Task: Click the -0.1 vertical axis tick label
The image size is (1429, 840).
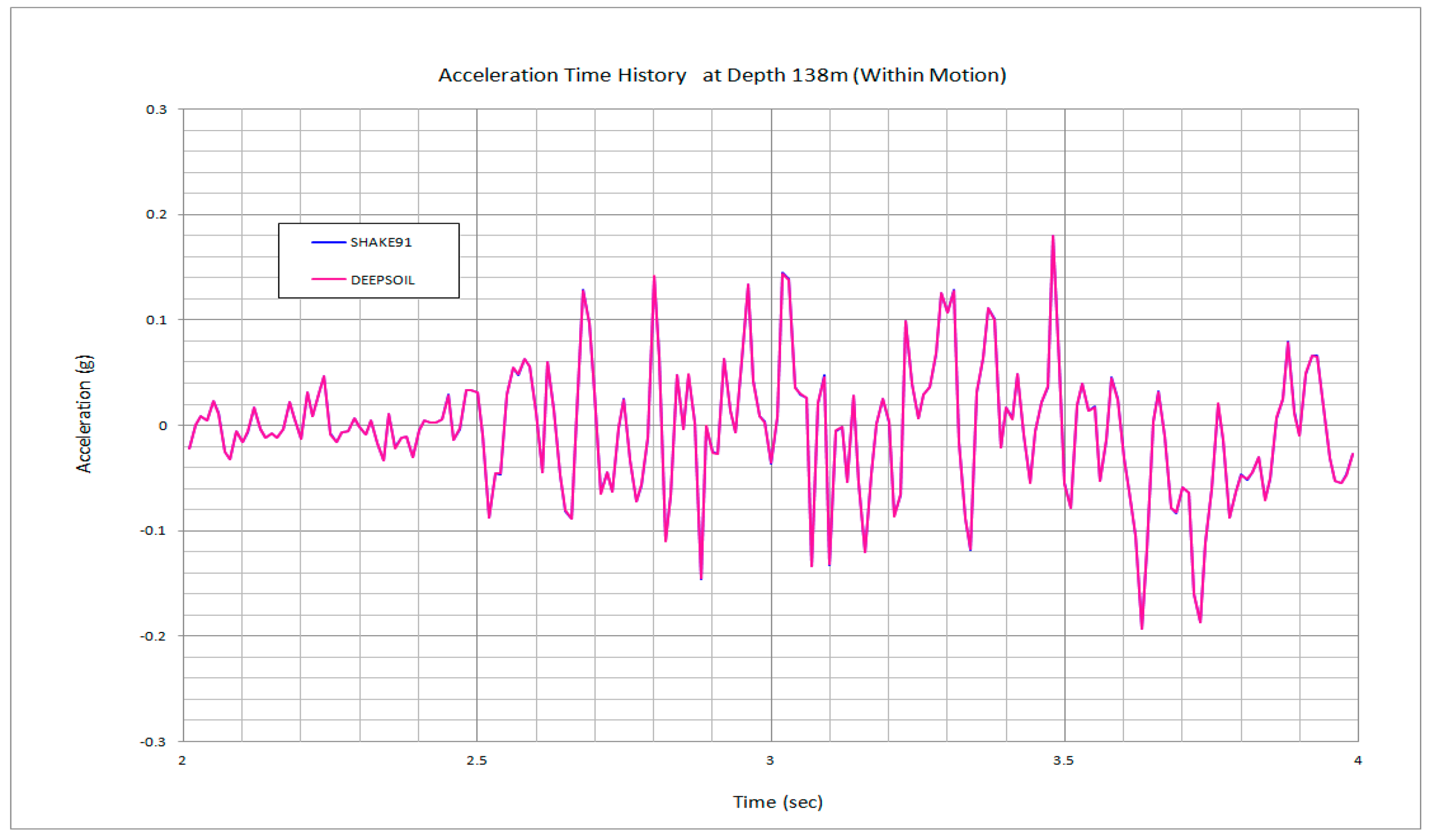Action: click(153, 531)
